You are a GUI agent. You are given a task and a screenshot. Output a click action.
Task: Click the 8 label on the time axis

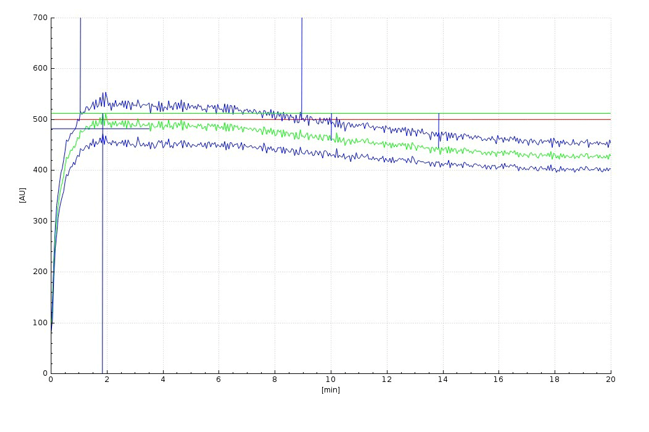tap(275, 379)
